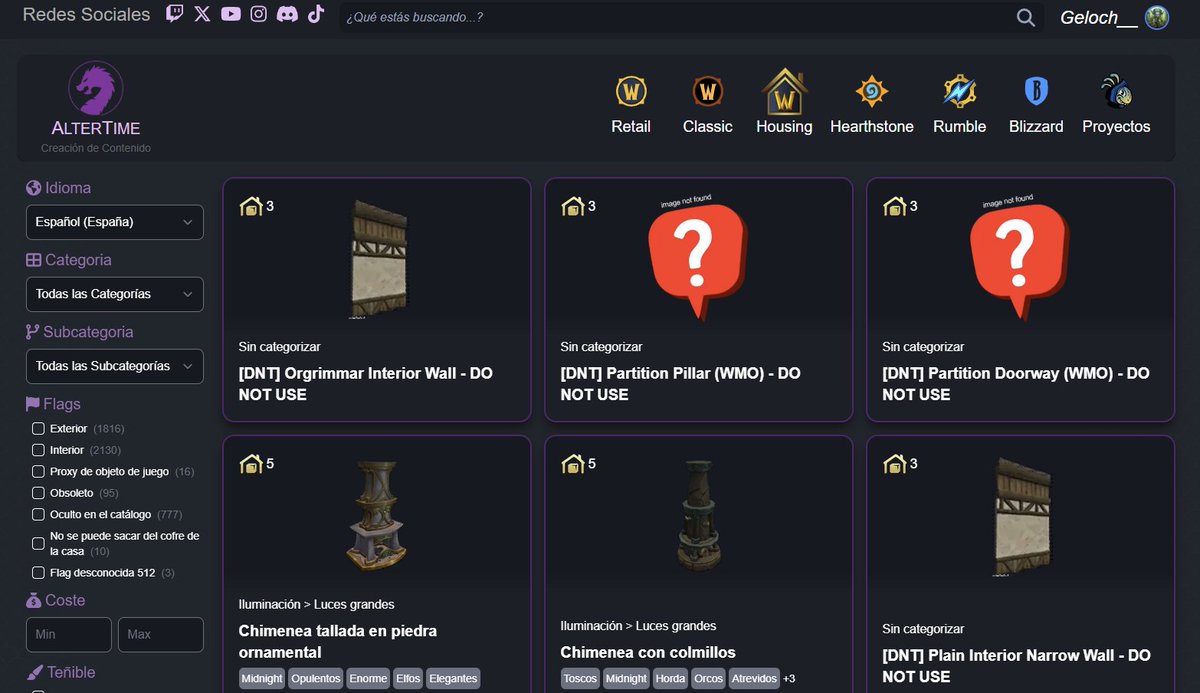The height and width of the screenshot is (693, 1200).
Task: Click the Rumble lightning icon
Action: click(960, 92)
